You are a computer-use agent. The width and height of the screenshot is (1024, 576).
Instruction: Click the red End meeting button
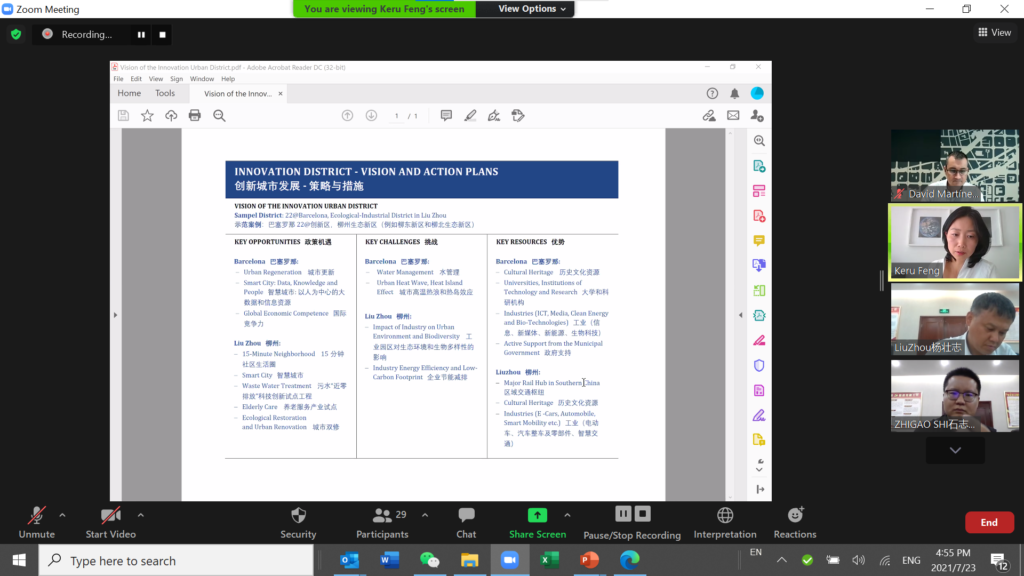[988, 522]
